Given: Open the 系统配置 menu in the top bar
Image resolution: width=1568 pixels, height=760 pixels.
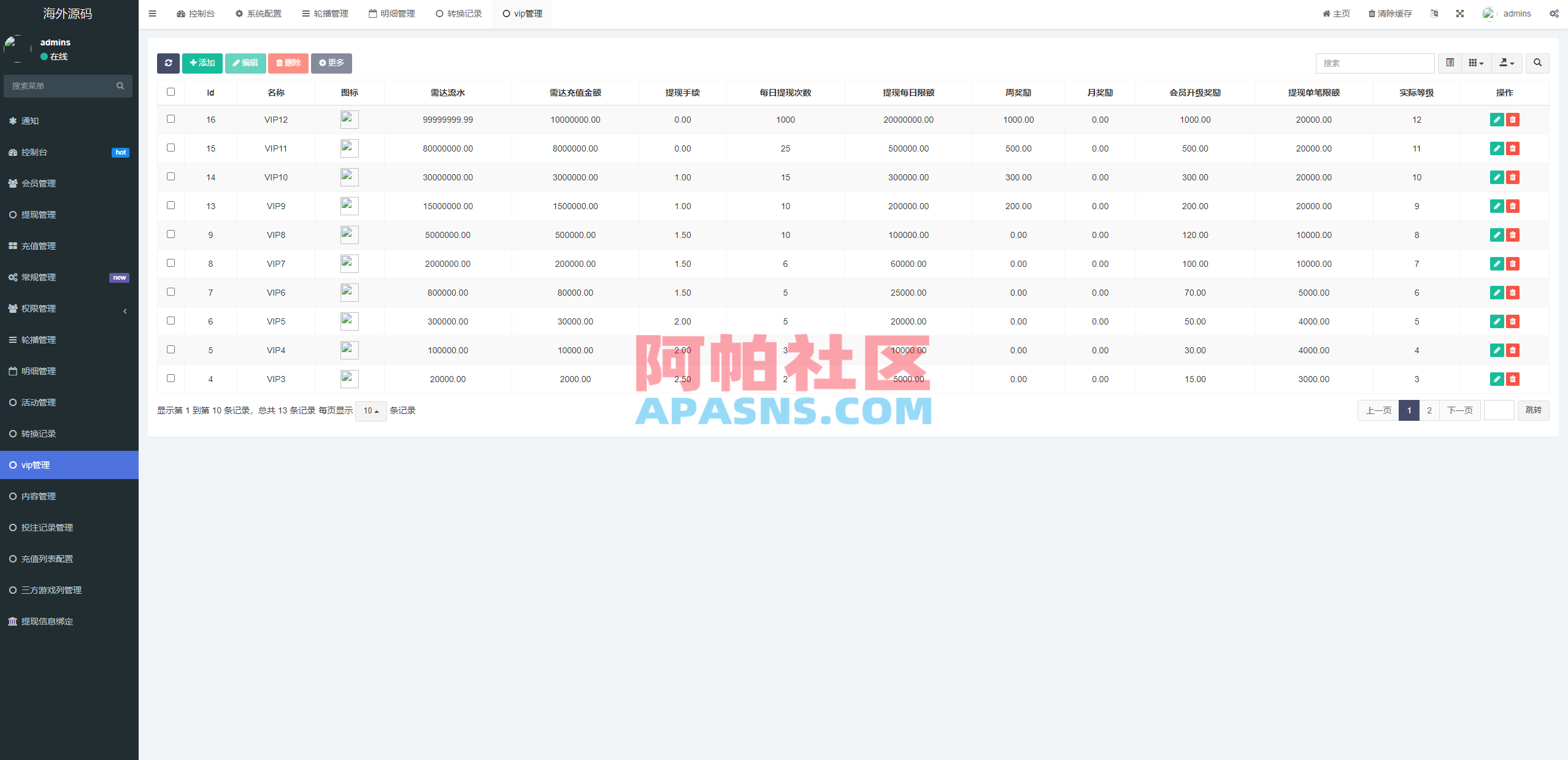Looking at the screenshot, I should point(258,13).
